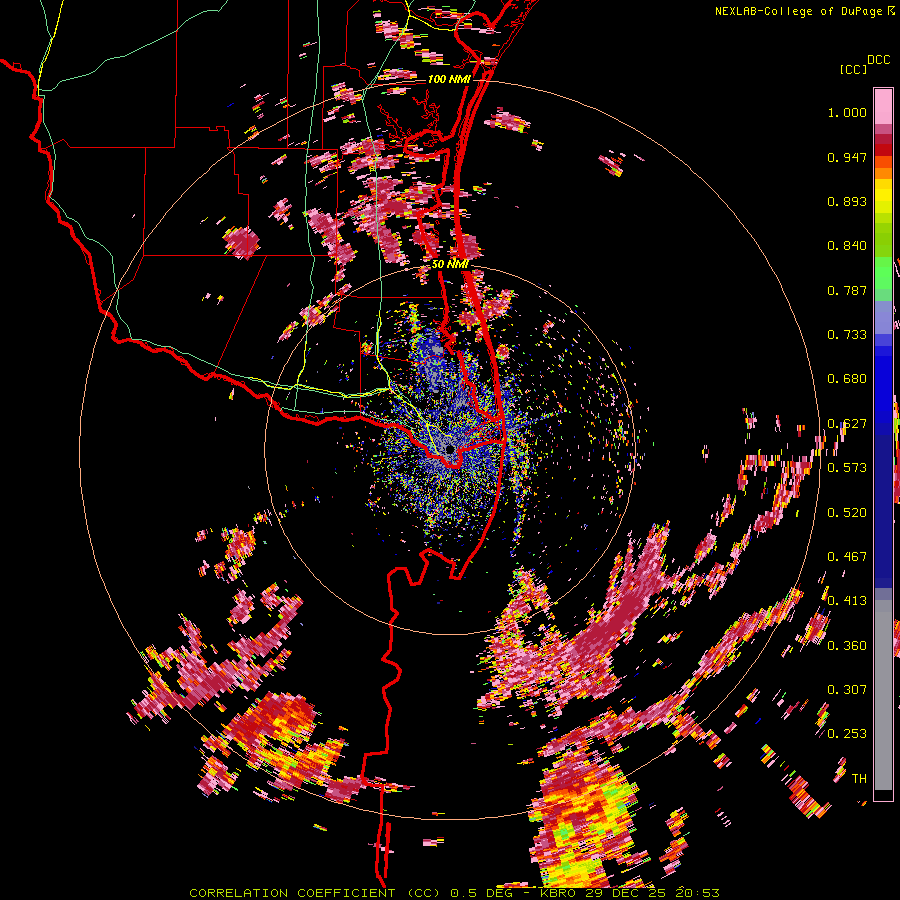900x900 pixels.
Task: Click the 0.413 scale value
Action: (847, 601)
